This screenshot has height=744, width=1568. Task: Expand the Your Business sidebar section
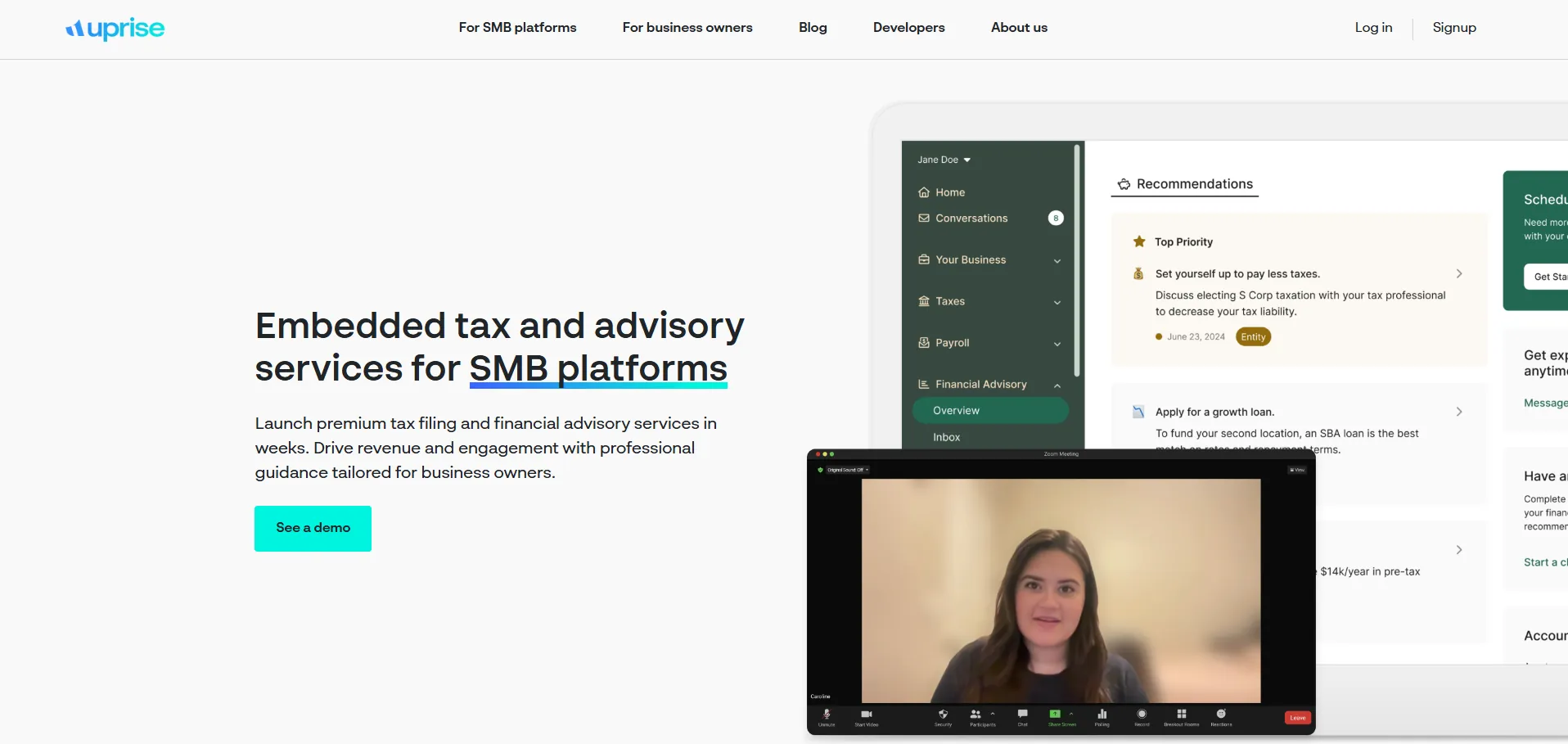[x=989, y=260]
